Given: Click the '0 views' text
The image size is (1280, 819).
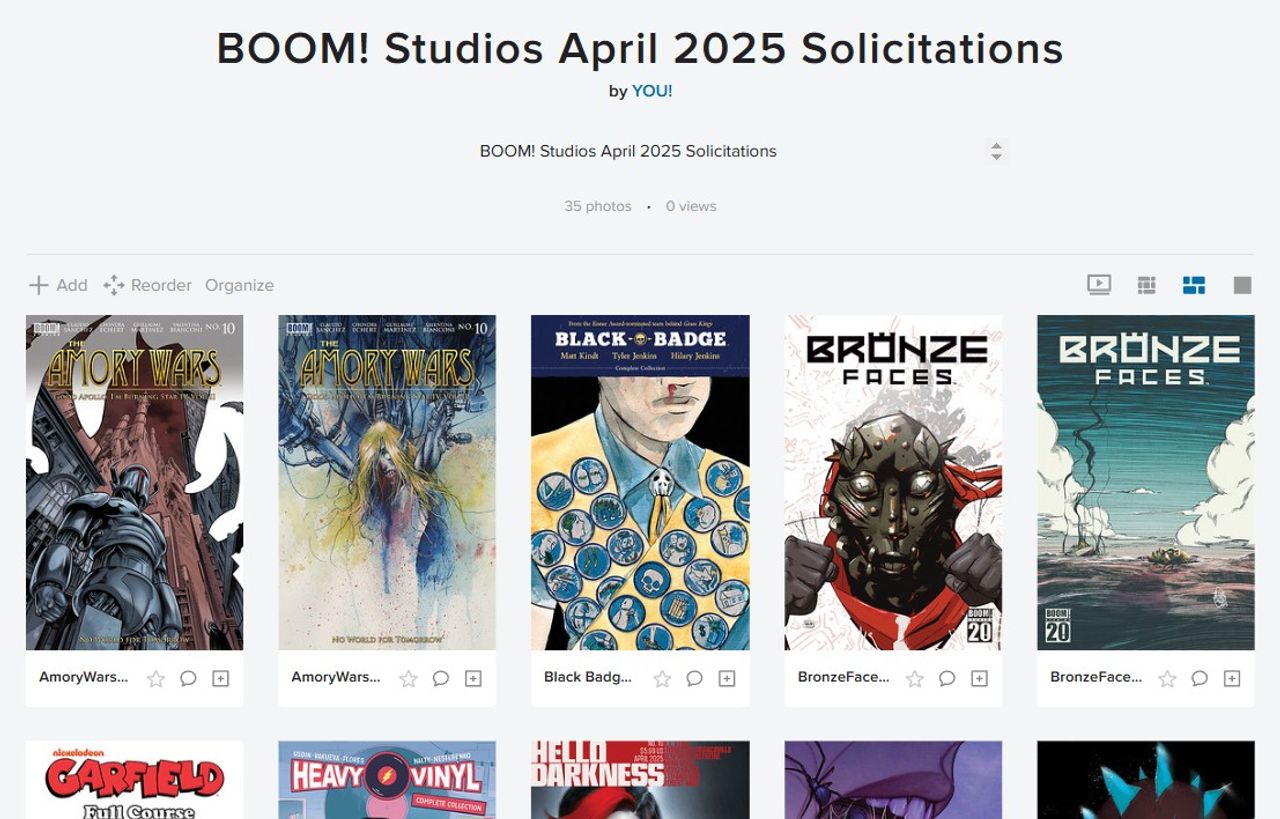Looking at the screenshot, I should tap(691, 206).
